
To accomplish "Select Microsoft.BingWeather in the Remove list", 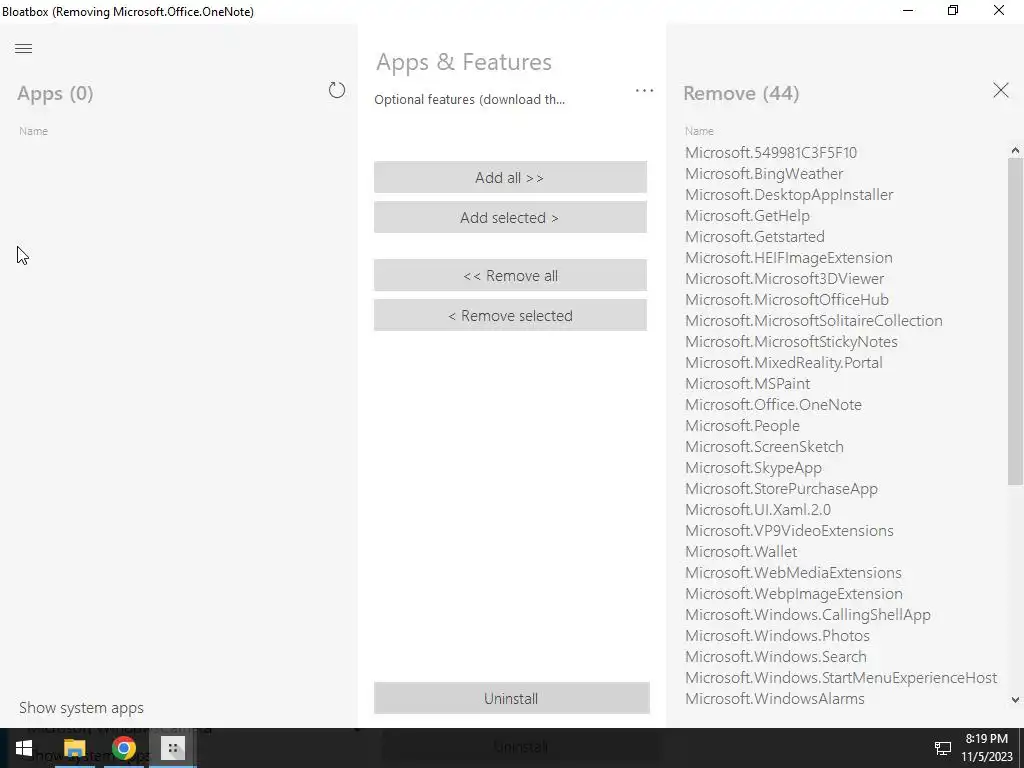I will [x=764, y=174].
